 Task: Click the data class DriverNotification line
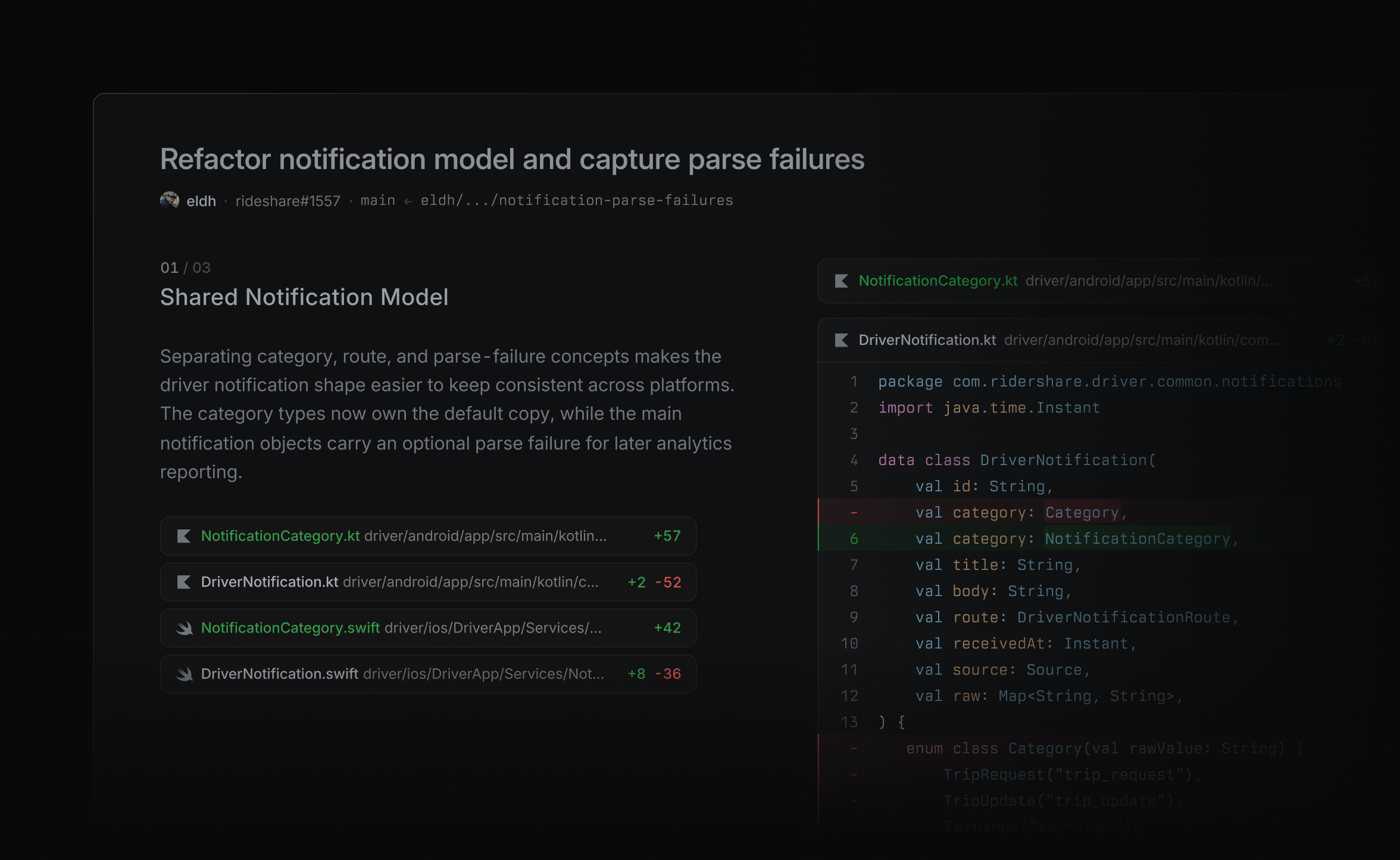coord(1017,460)
